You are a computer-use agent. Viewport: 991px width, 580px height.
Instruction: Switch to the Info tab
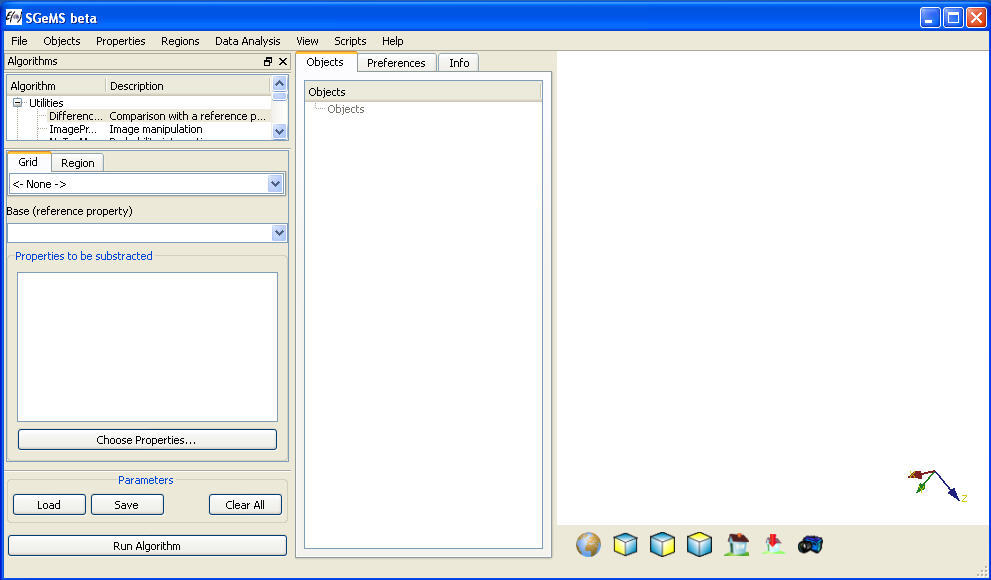point(459,63)
